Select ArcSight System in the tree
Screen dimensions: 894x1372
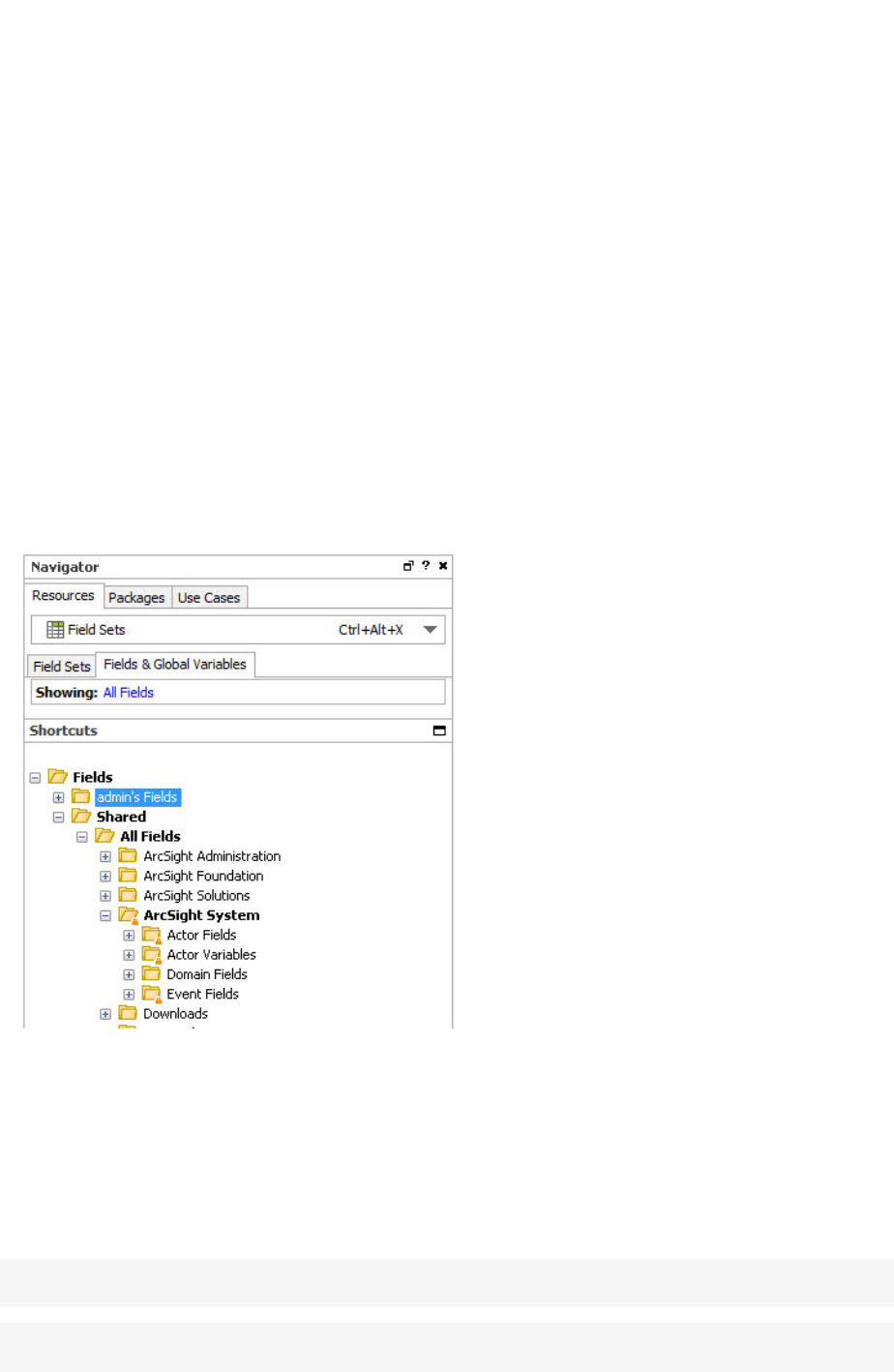(201, 915)
